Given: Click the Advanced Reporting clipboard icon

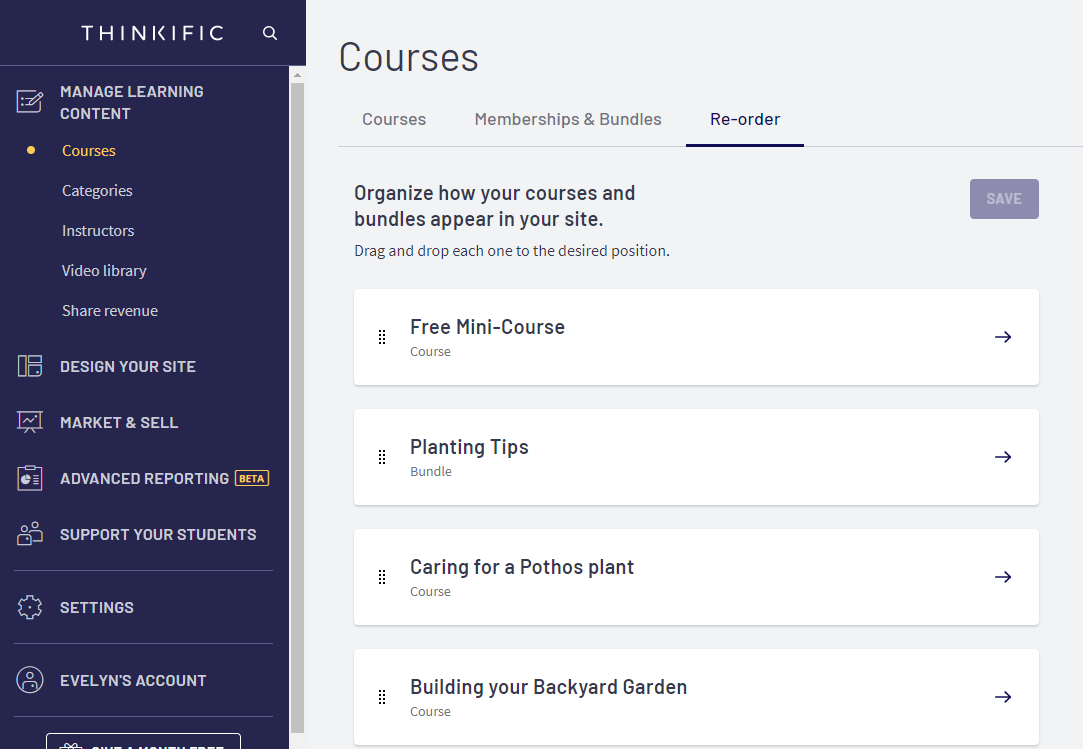Looking at the screenshot, I should click(30, 478).
